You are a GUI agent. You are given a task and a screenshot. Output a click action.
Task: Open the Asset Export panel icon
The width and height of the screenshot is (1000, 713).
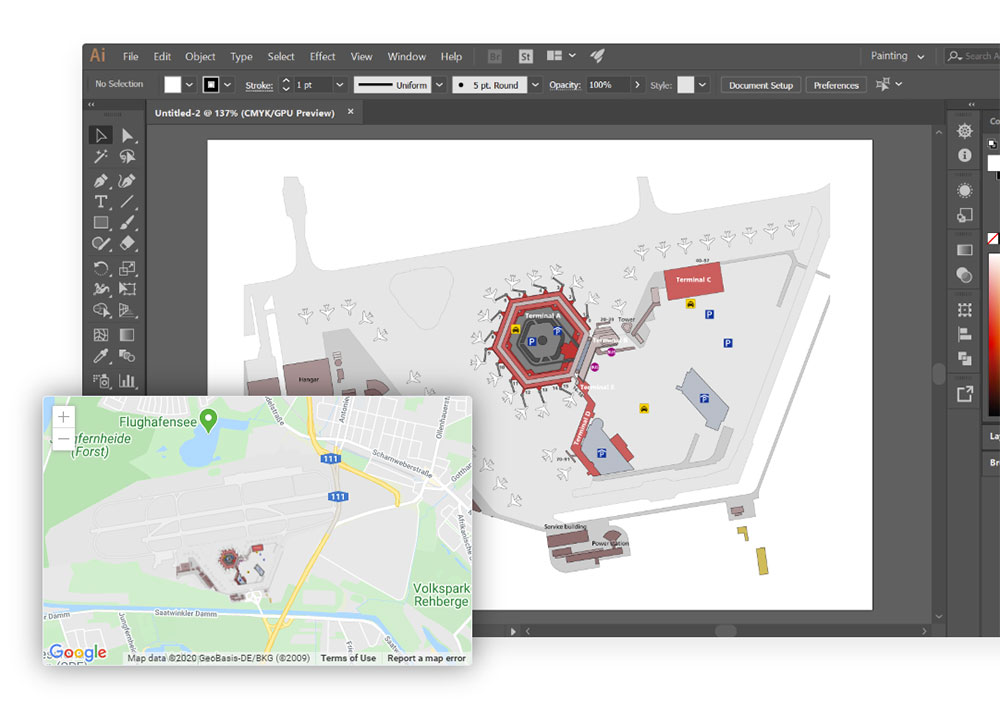click(x=964, y=394)
